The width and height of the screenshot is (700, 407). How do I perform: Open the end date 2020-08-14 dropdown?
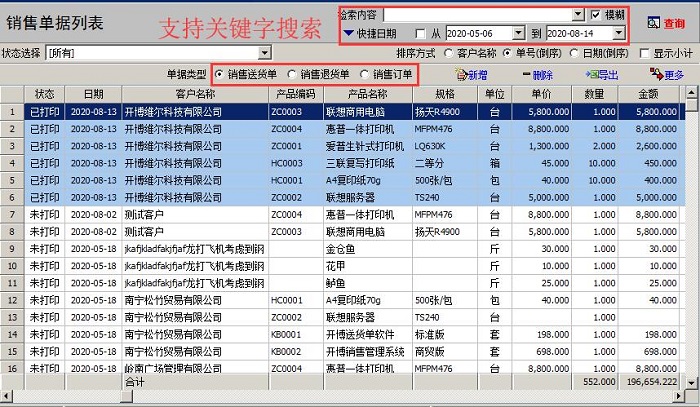pyautogui.click(x=618, y=33)
